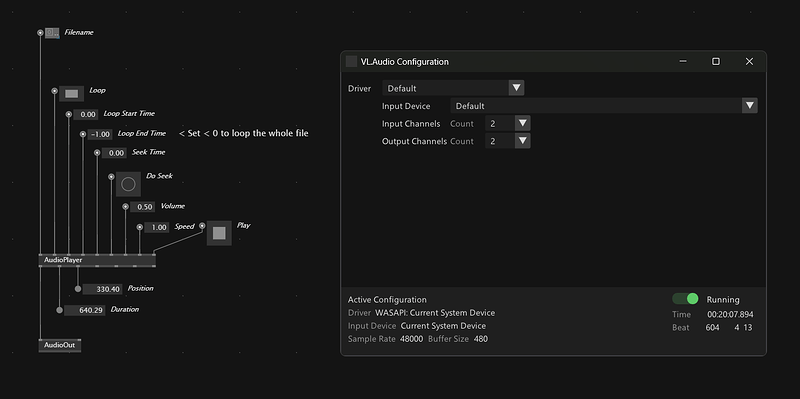The image size is (800, 399).
Task: Click the Sample Rate value 48000
Action: click(411, 339)
